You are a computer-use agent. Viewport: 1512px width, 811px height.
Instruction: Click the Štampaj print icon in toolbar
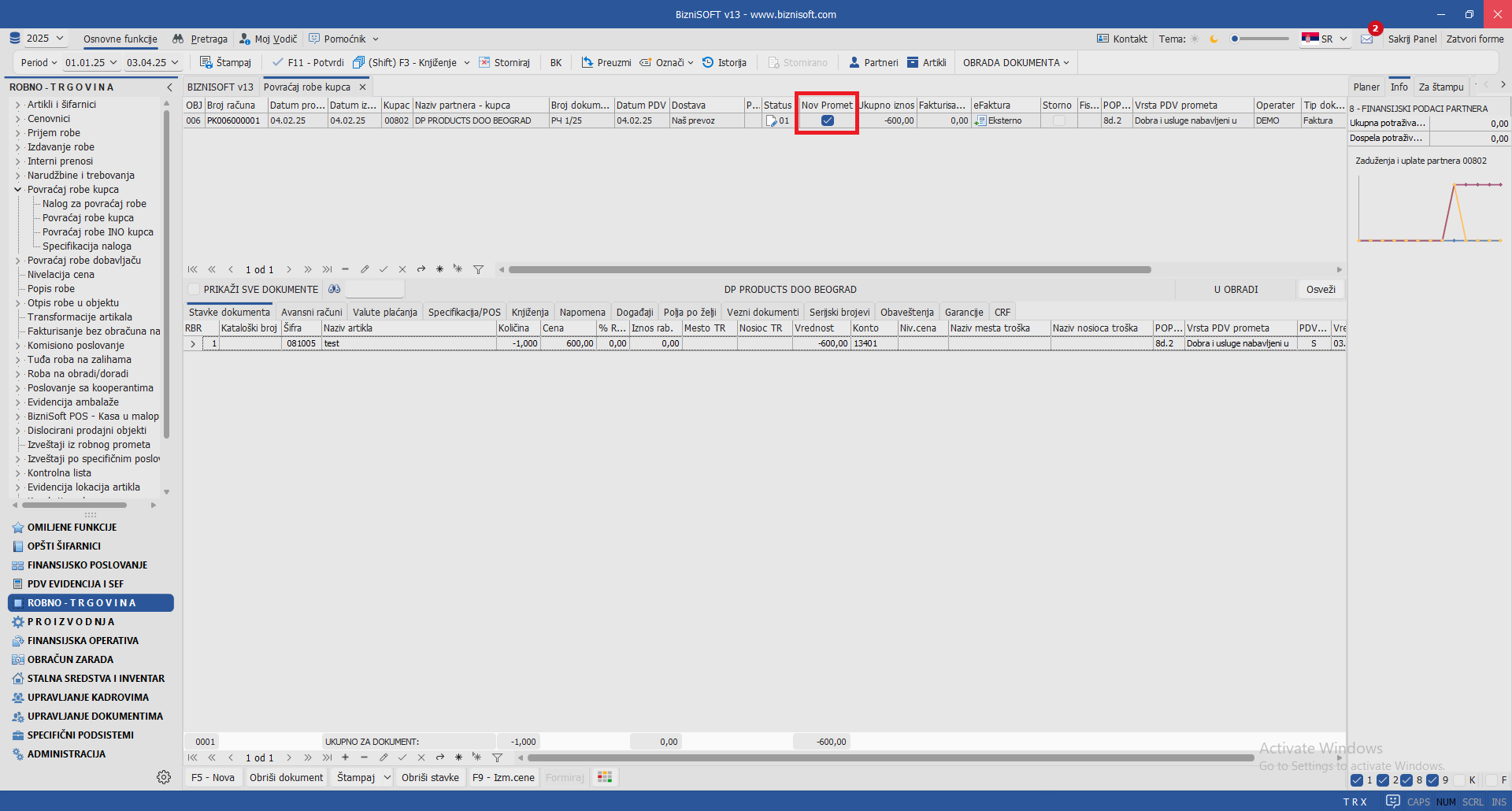206,62
